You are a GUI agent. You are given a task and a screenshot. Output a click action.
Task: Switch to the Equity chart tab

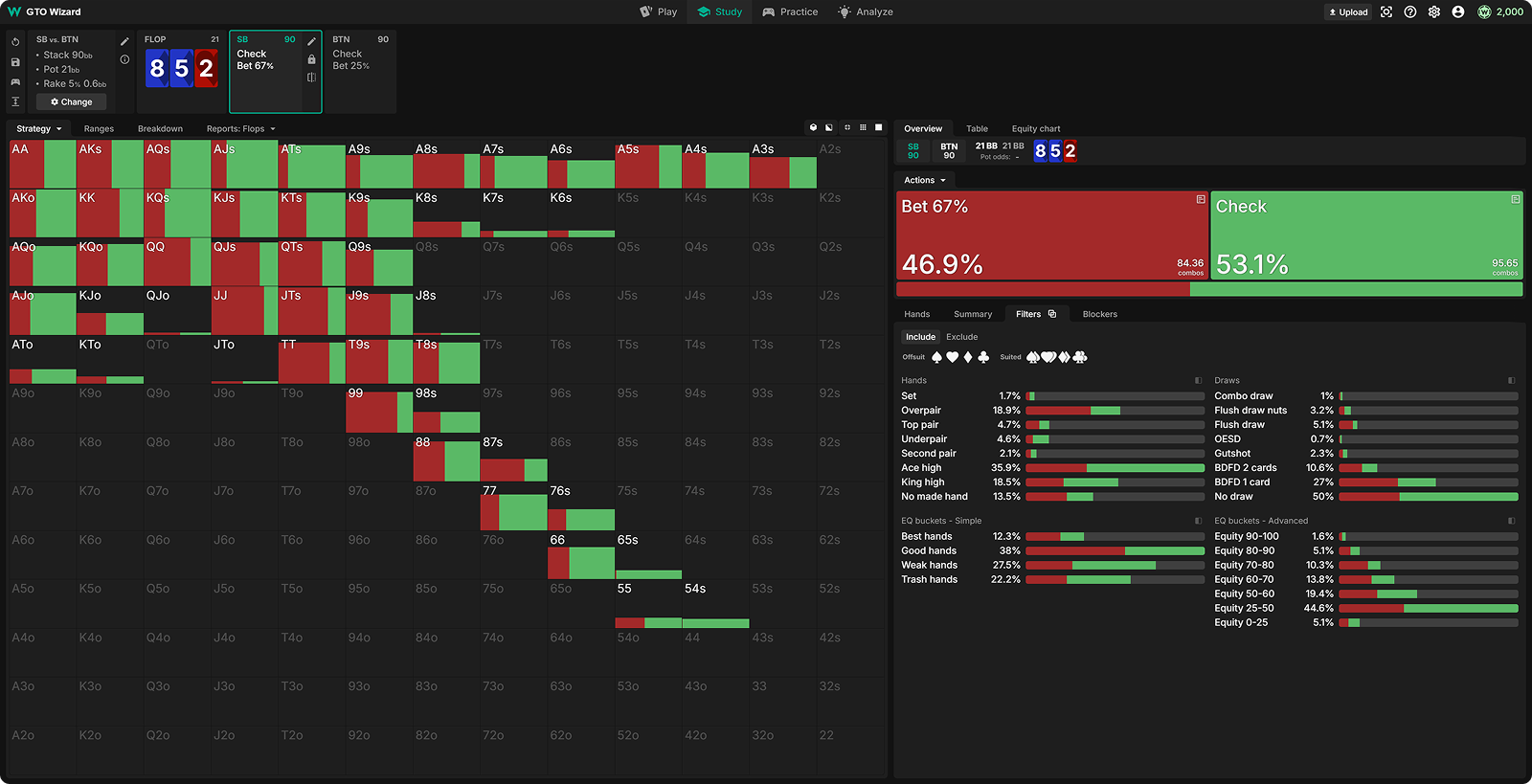[1035, 129]
